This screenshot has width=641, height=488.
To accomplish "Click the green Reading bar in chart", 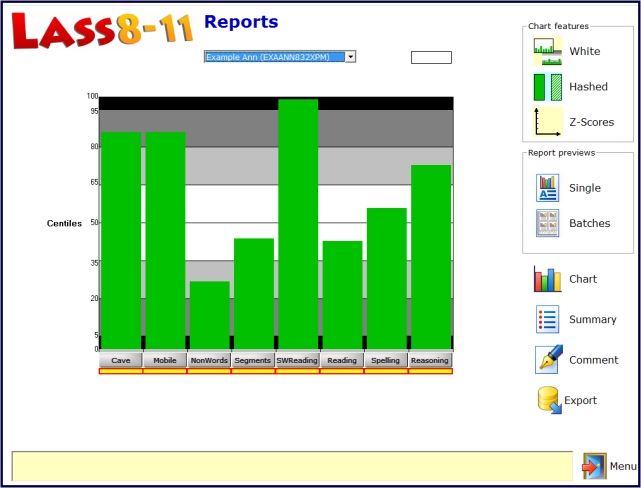I will tap(343, 295).
